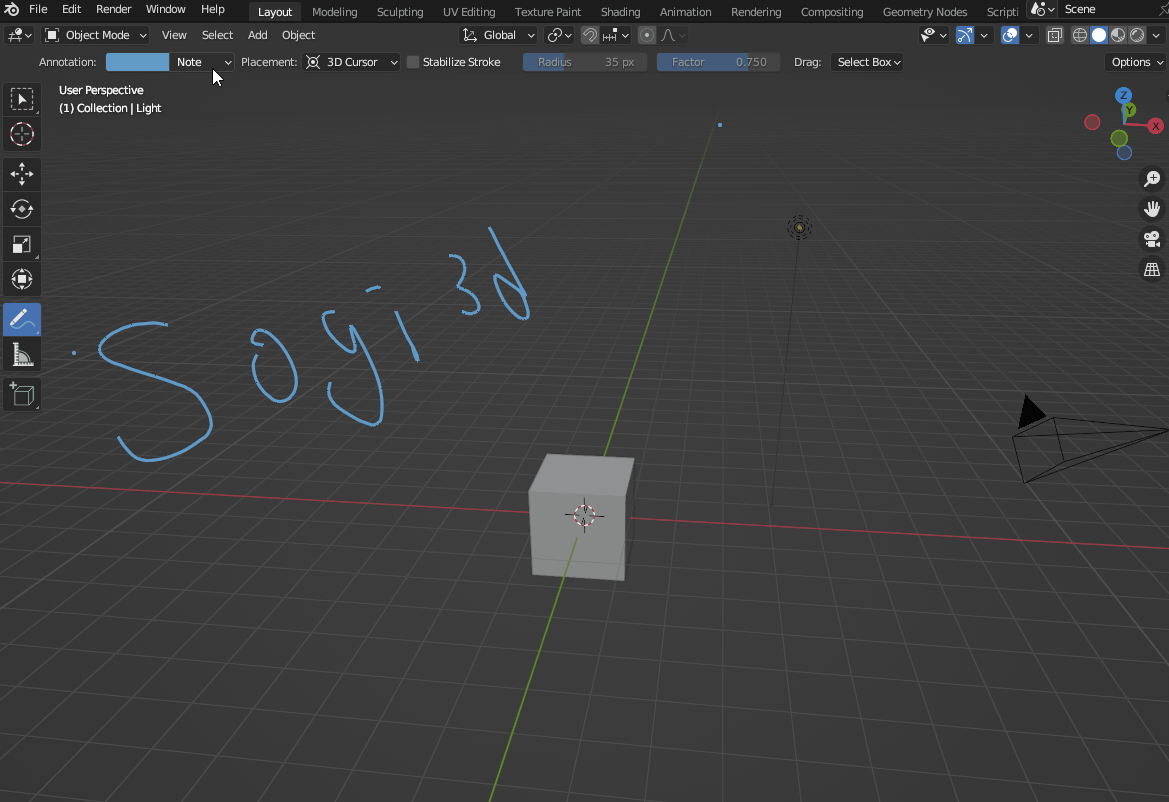Click the gray cube in viewport
This screenshot has height=802, width=1169.
click(x=580, y=517)
